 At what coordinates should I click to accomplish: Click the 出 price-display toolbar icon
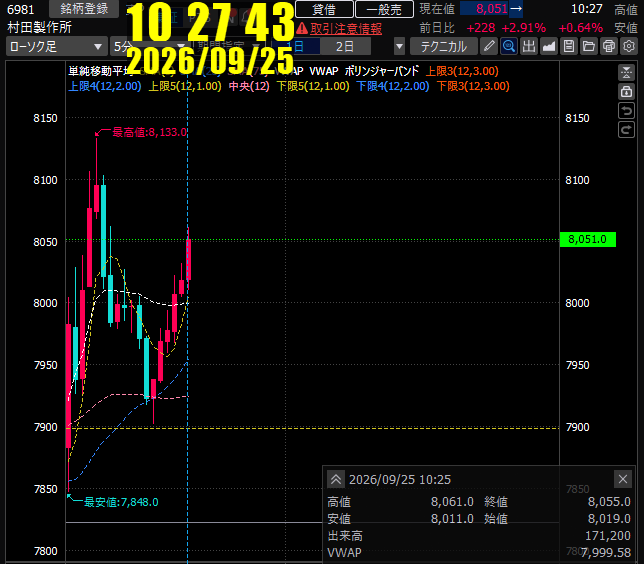[x=529, y=46]
